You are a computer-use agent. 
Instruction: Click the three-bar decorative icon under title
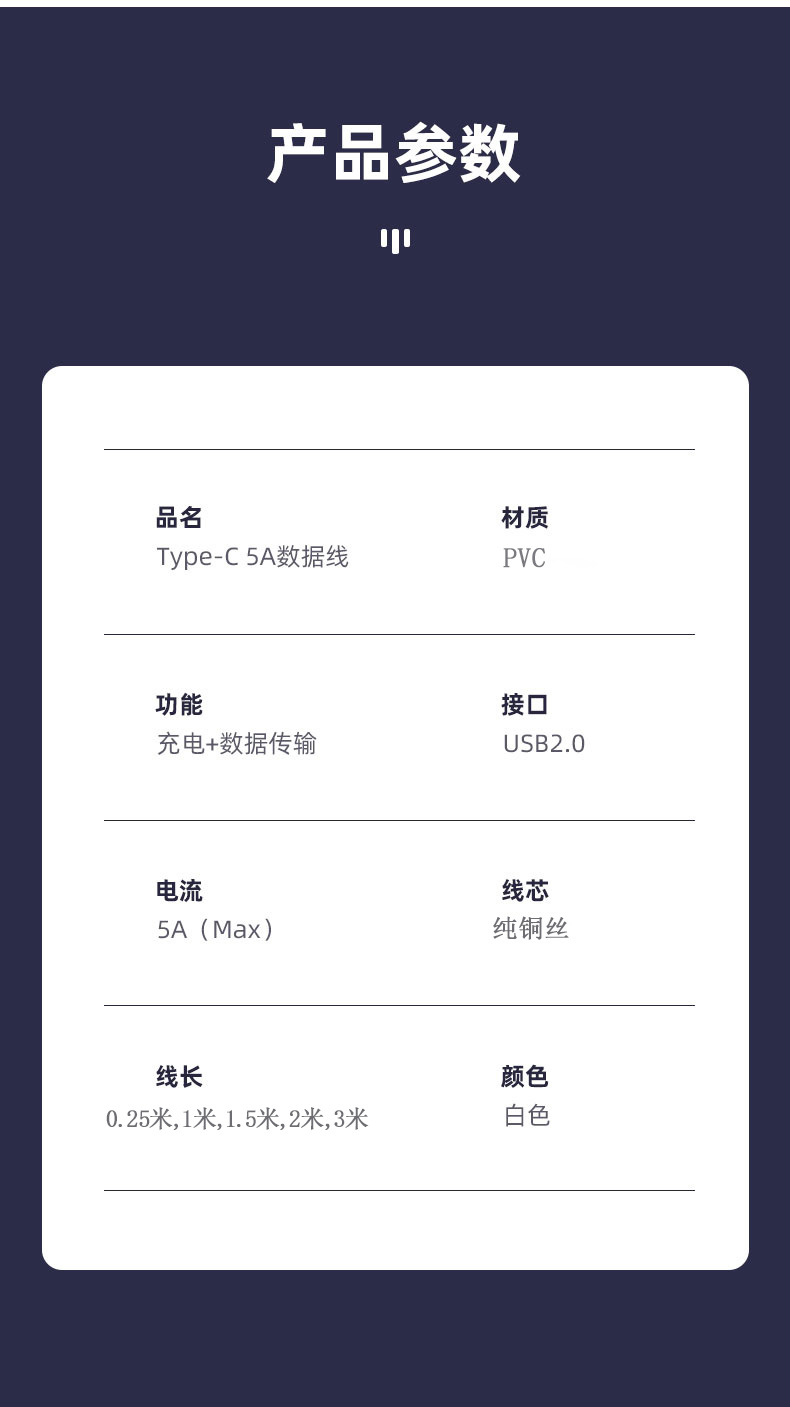pos(395,240)
